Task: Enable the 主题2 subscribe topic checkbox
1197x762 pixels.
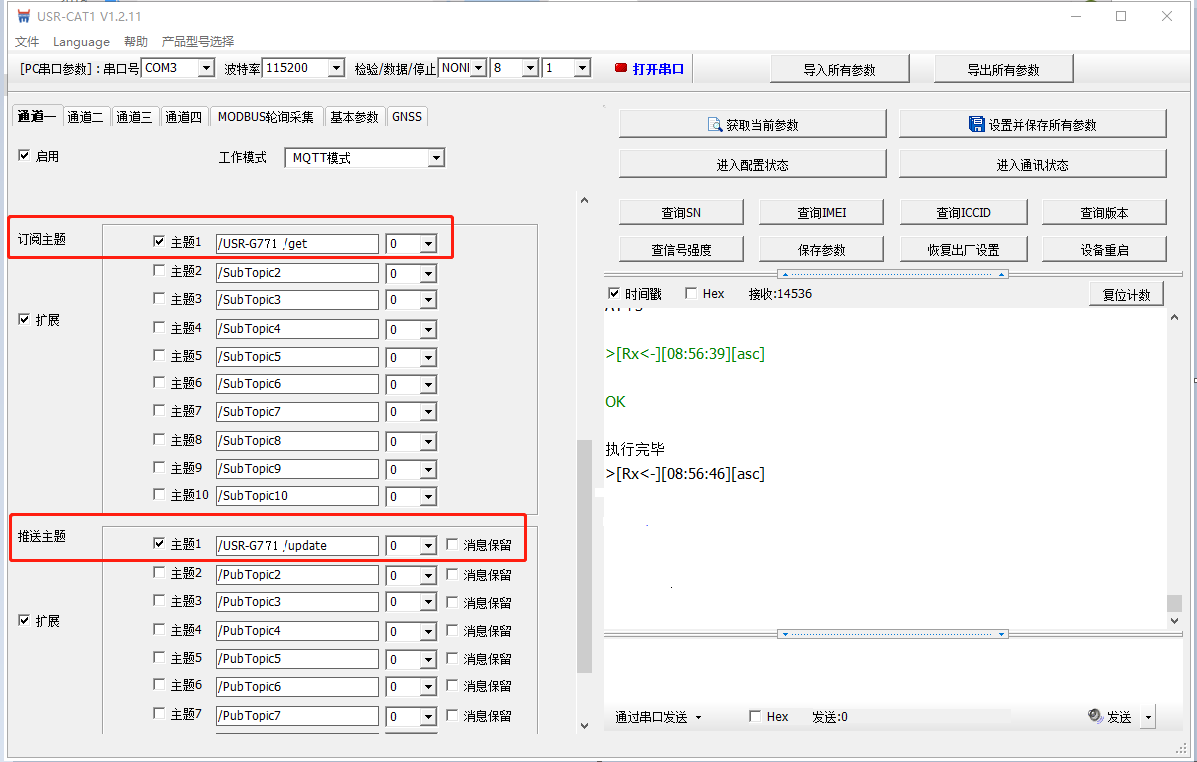Action: pyautogui.click(x=159, y=271)
